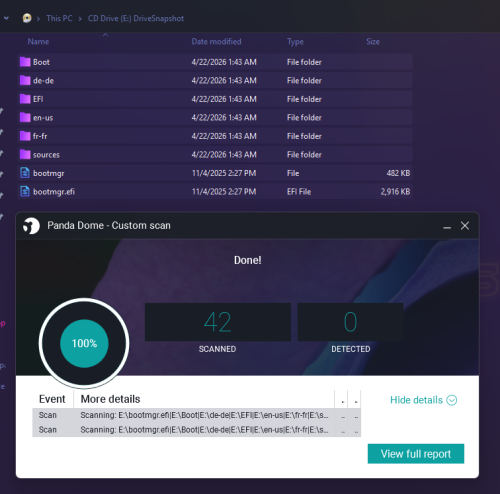Collapse scan details with Hide details

click(423, 400)
